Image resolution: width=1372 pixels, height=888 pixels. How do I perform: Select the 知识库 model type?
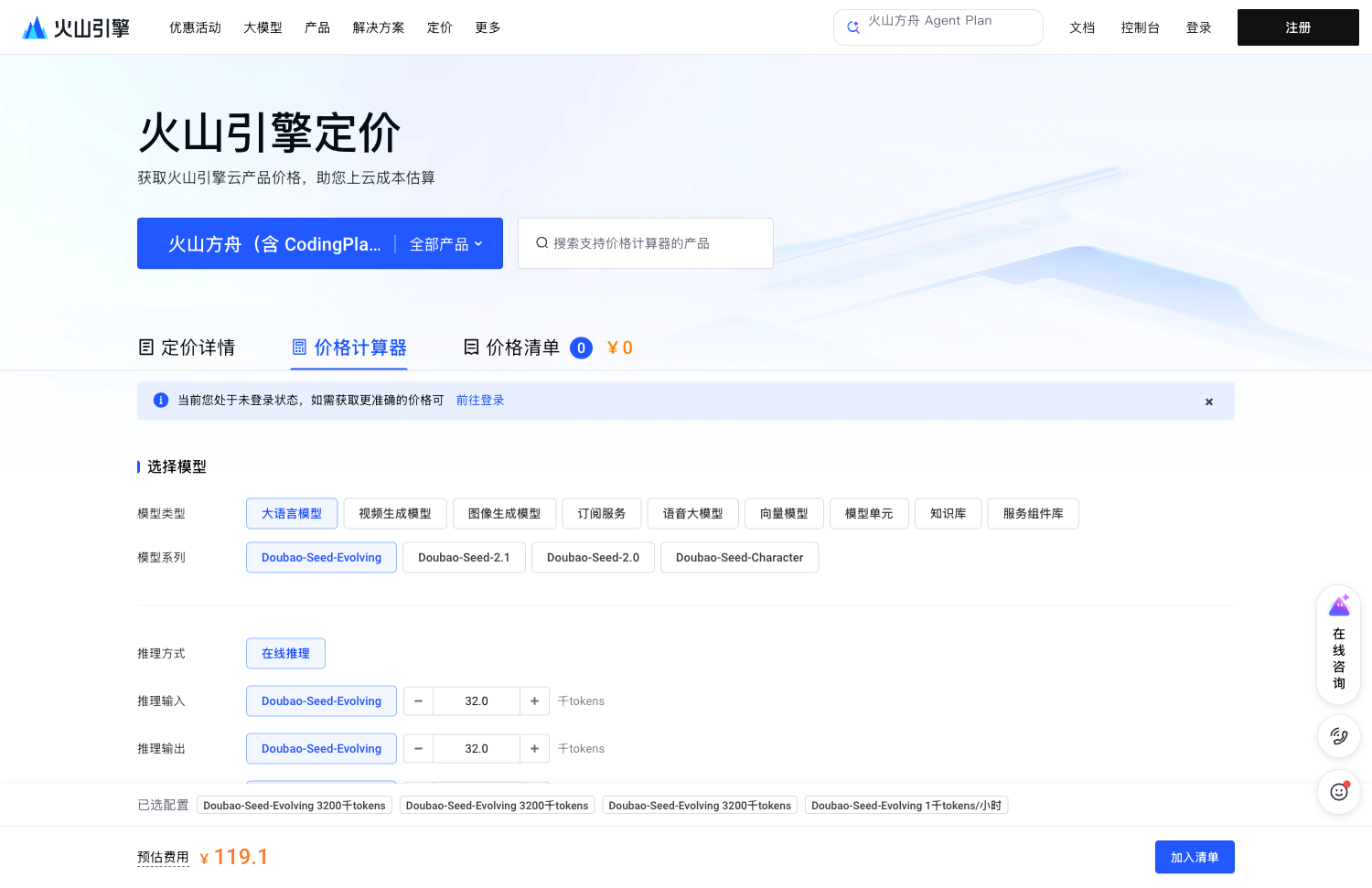(949, 514)
